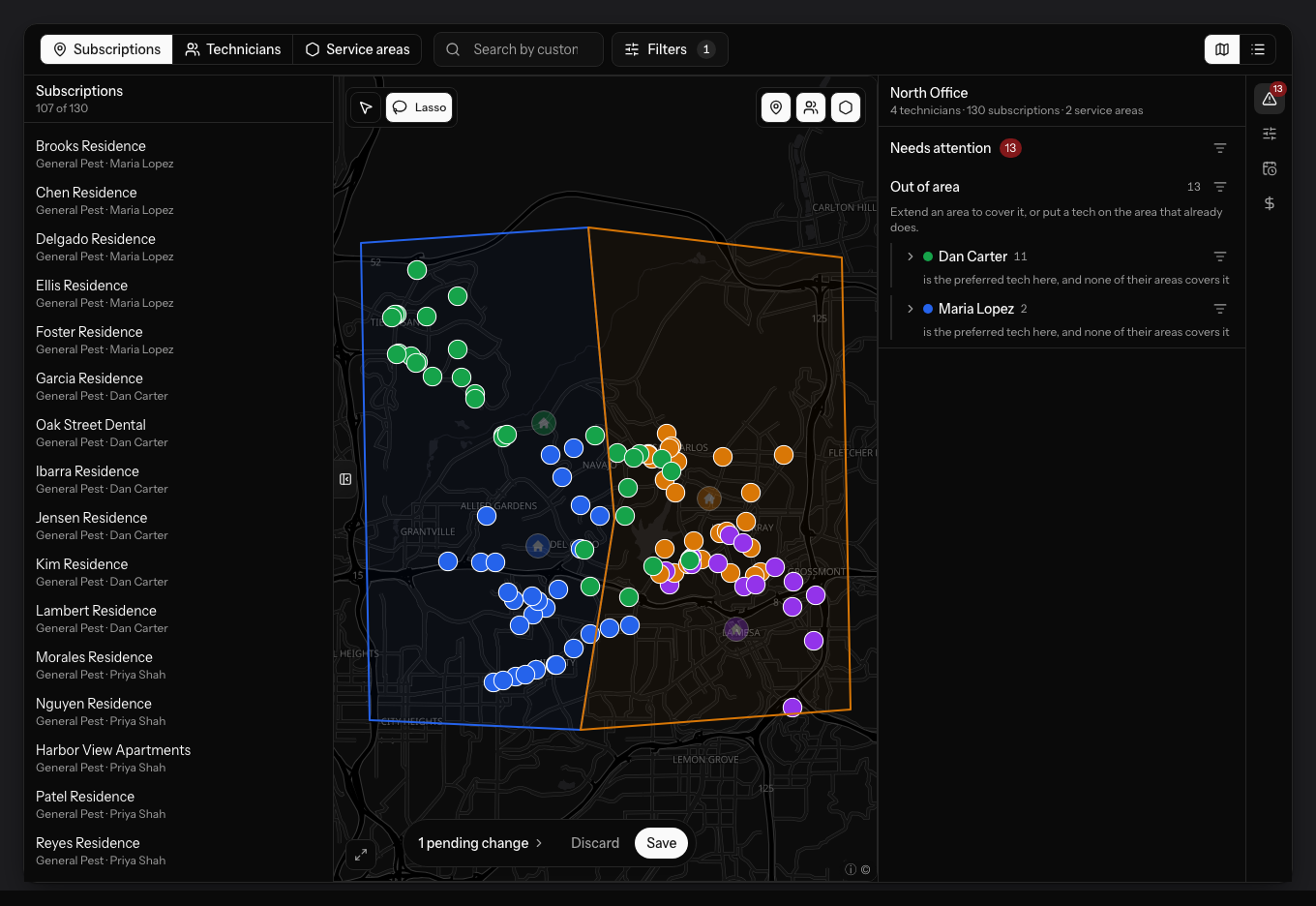Select Lambert Residence subscription
The image size is (1316, 906).
click(x=179, y=619)
